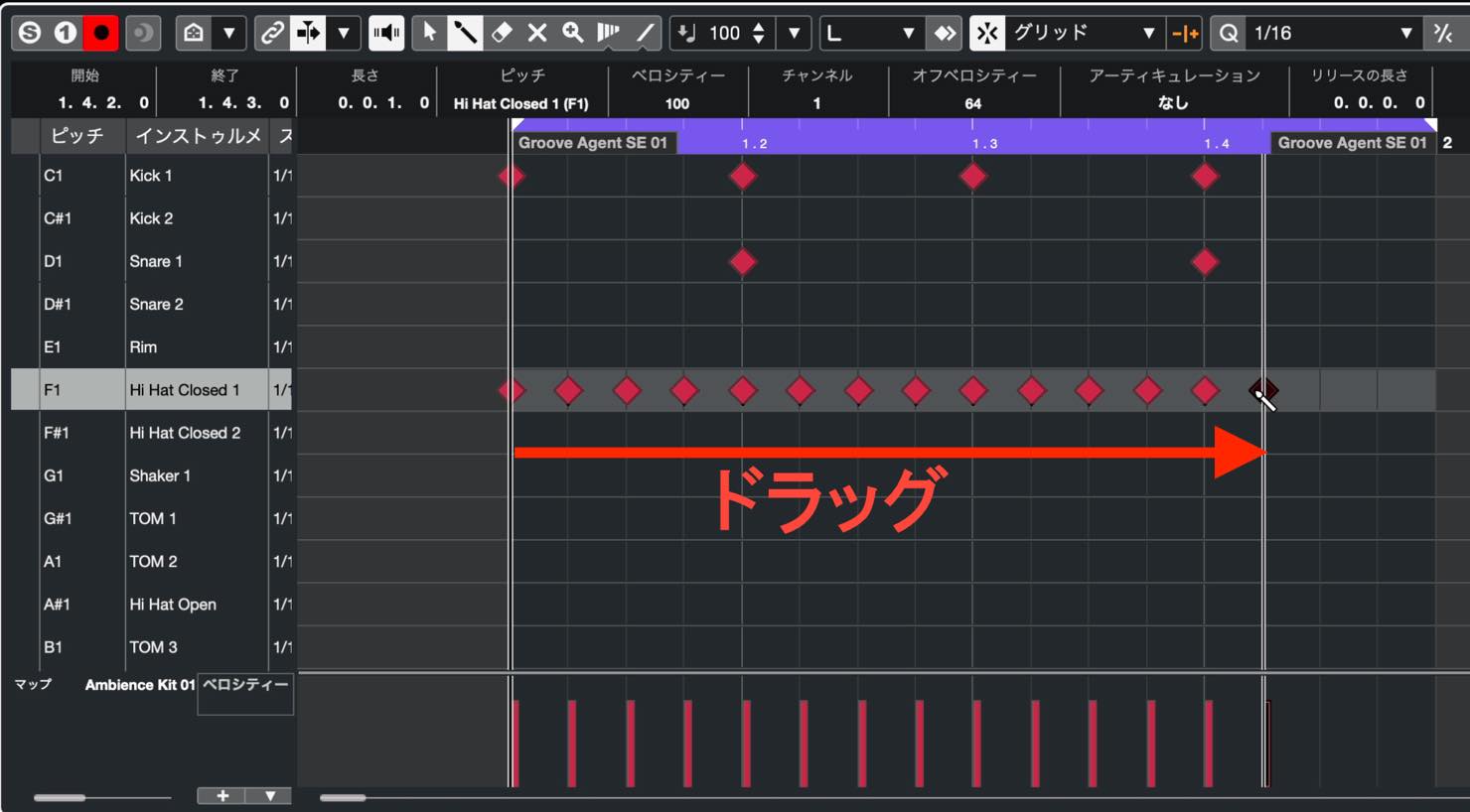This screenshot has width=1470, height=812.
Task: Click the ベロシティー value field showing 100
Action: point(677,103)
